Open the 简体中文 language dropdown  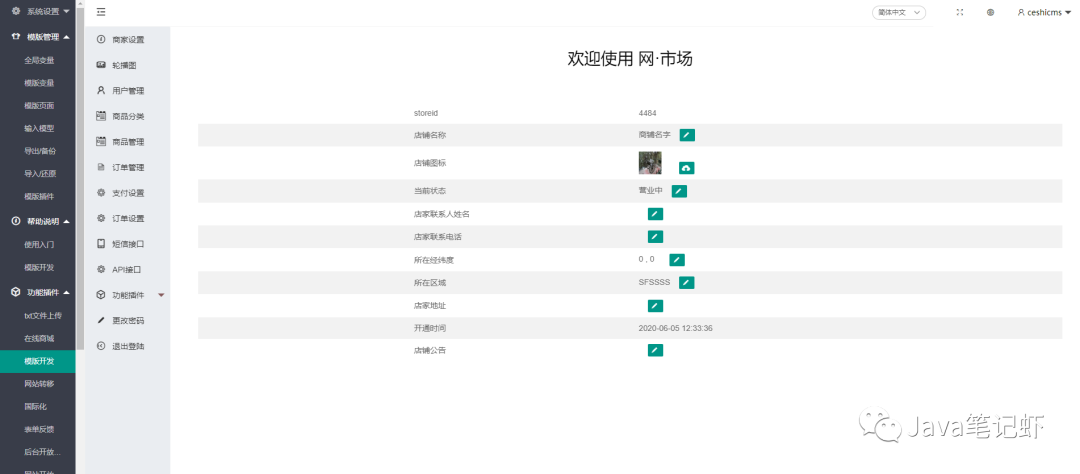coord(898,12)
